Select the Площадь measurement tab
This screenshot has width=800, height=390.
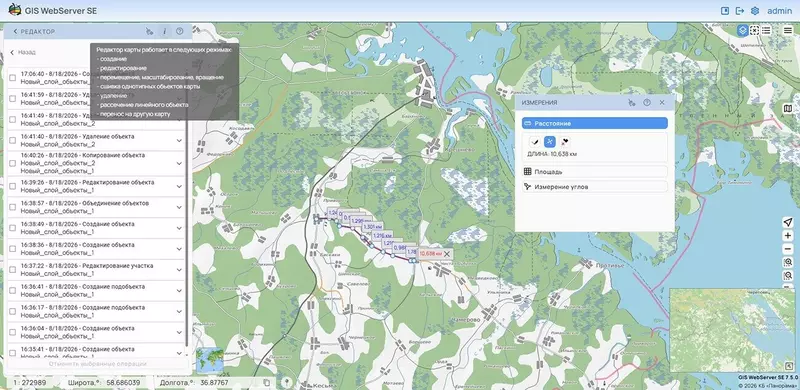pos(595,172)
